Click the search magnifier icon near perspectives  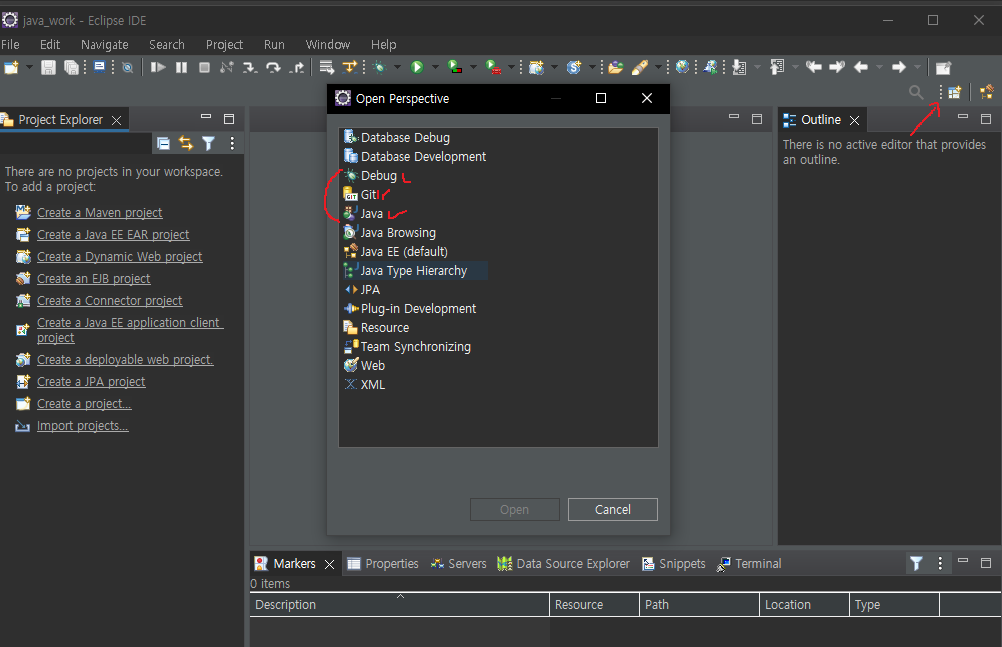click(x=916, y=93)
